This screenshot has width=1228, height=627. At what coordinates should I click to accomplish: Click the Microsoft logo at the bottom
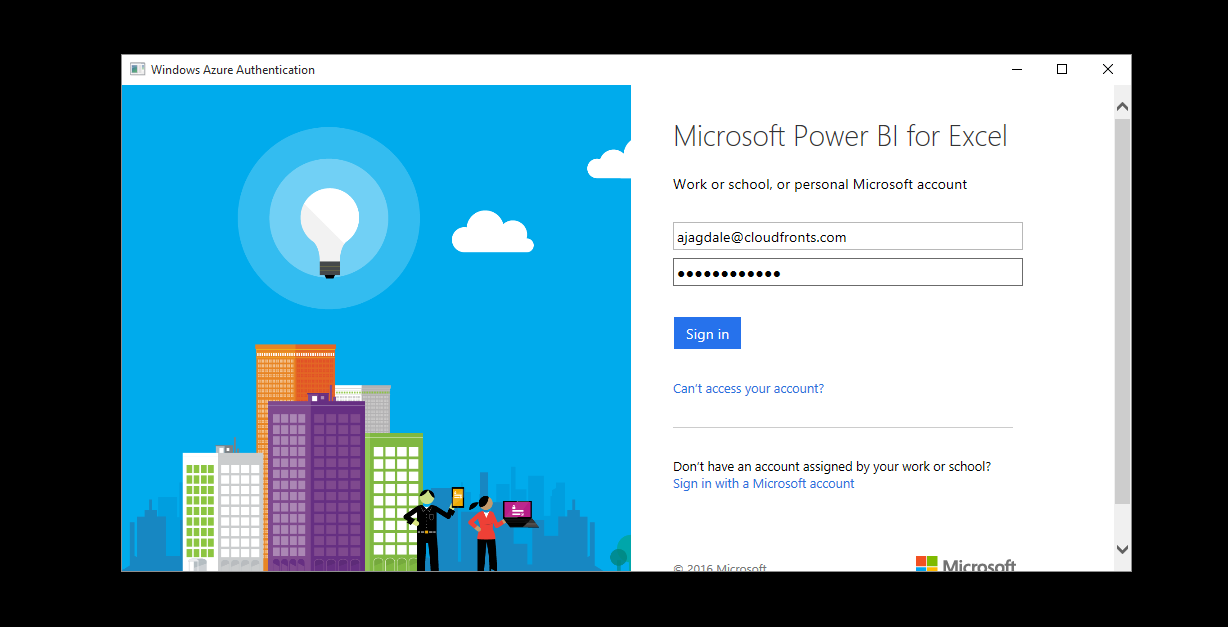click(965, 564)
